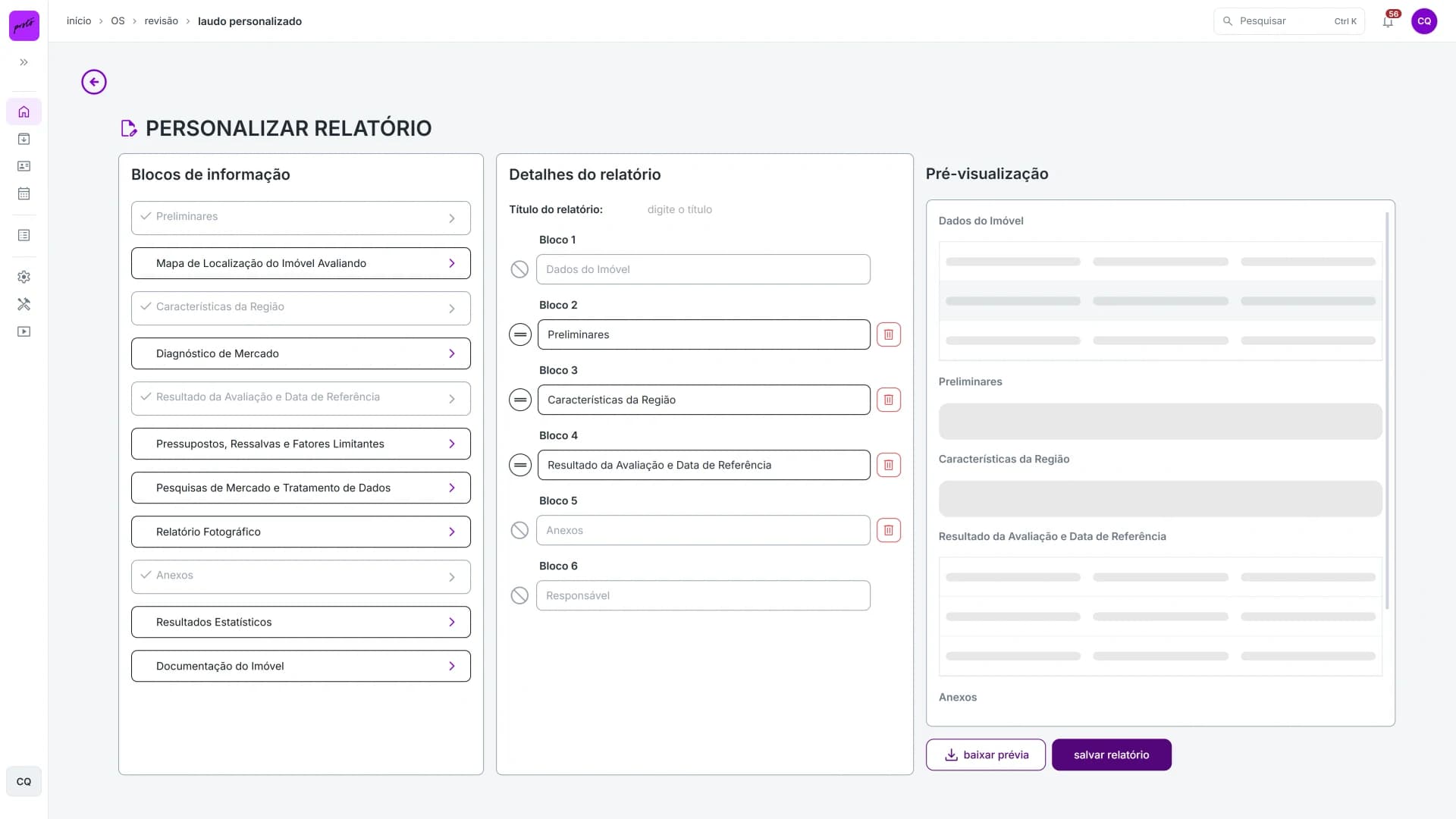Delete the Preliminares block with trash icon
The width and height of the screenshot is (1456, 819).
click(x=889, y=334)
